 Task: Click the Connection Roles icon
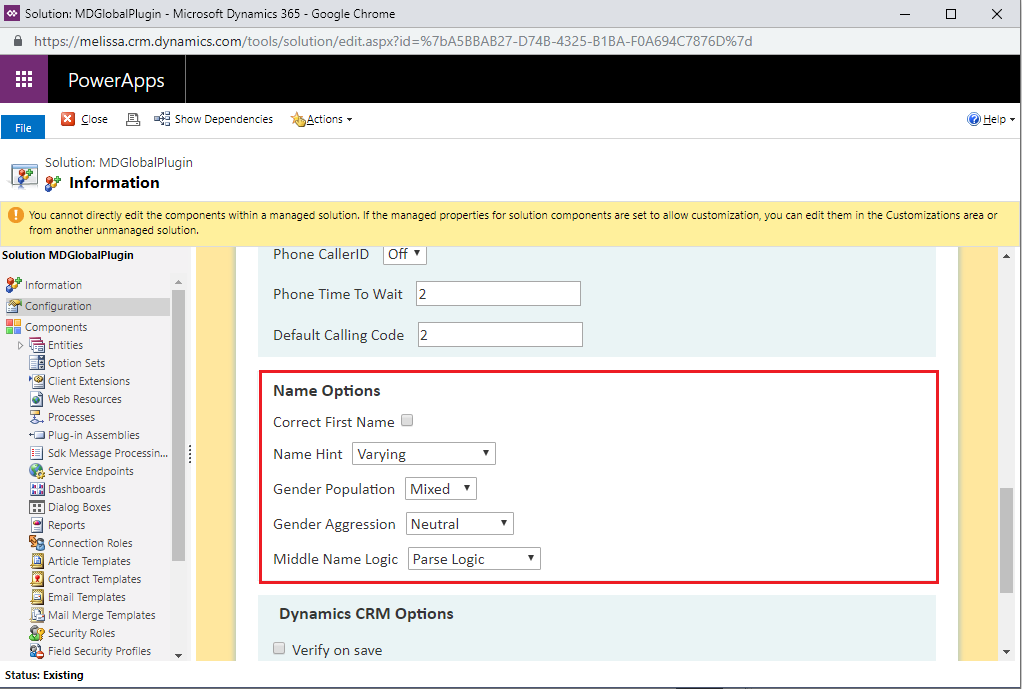[37, 543]
